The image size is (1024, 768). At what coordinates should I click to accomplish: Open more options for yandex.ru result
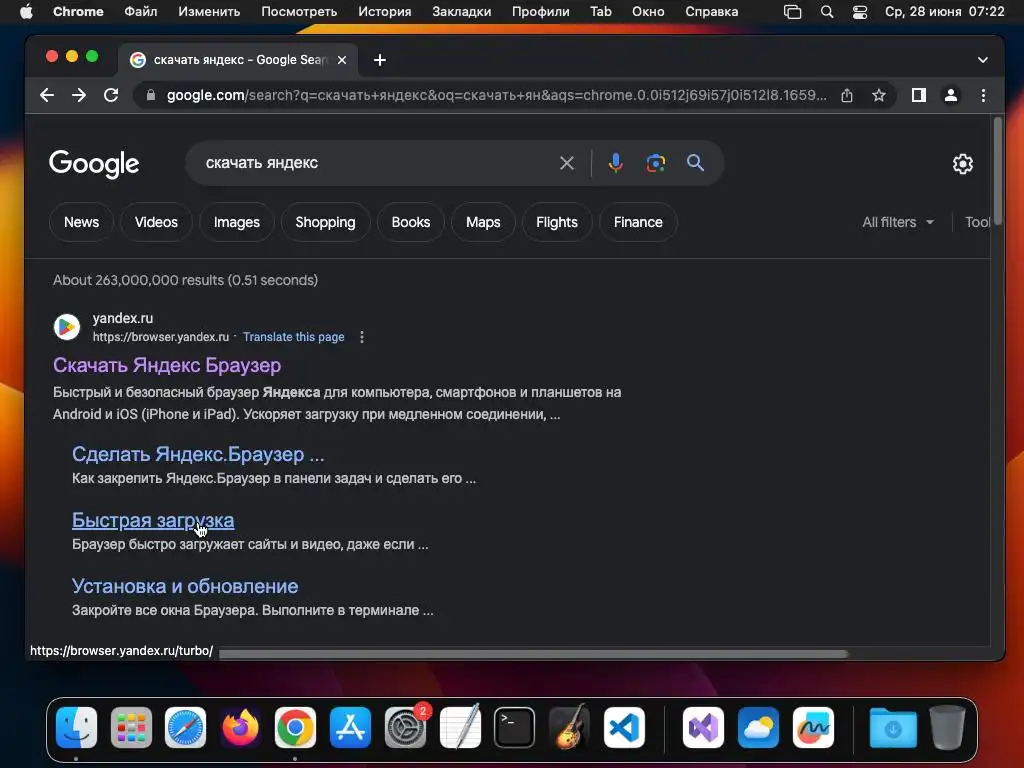click(362, 337)
